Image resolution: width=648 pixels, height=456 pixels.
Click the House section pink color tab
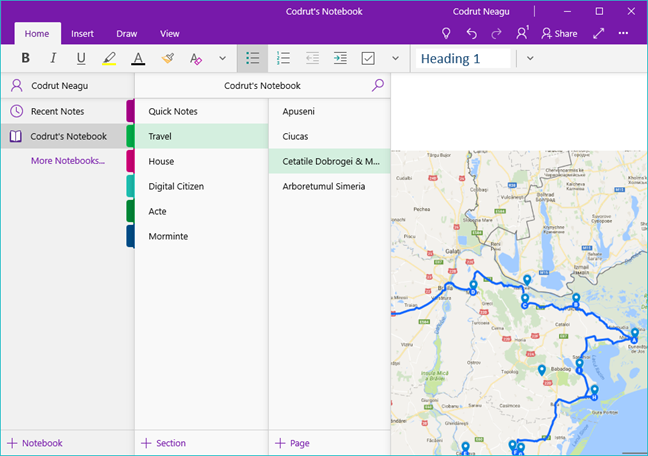[x=130, y=161]
